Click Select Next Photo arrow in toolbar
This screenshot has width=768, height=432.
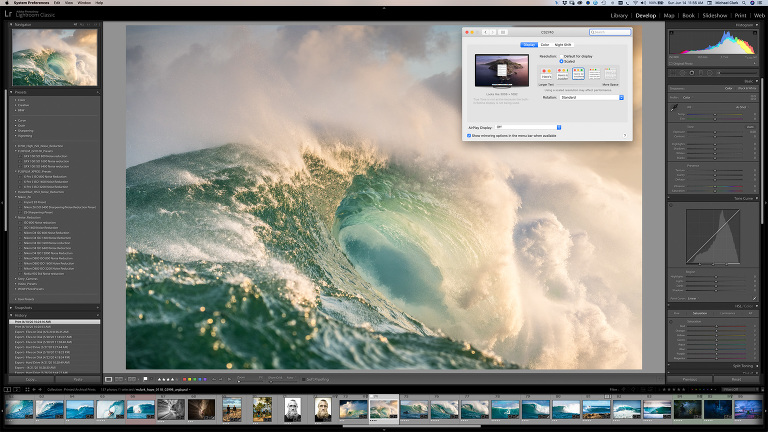click(x=221, y=379)
